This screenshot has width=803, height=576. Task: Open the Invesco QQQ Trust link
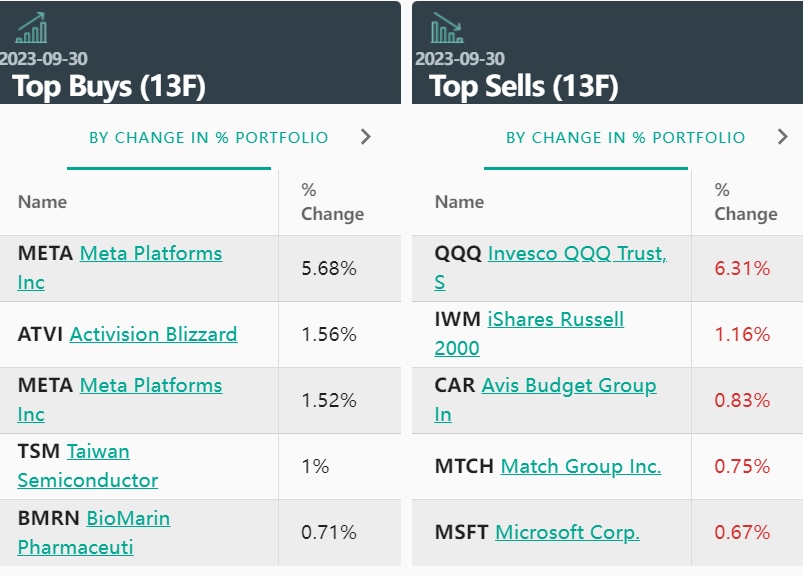coord(576,254)
